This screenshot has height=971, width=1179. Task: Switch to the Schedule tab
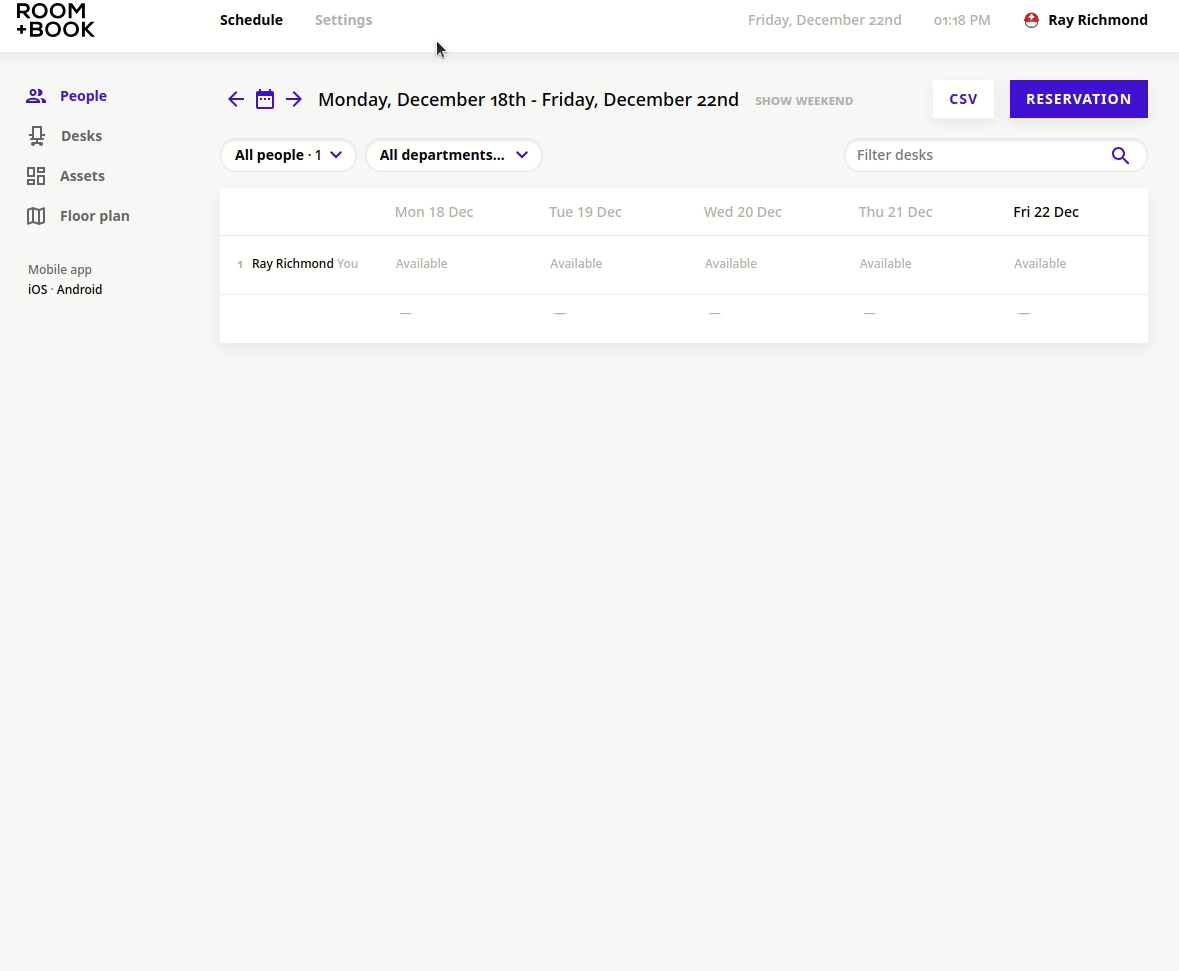coord(251,20)
